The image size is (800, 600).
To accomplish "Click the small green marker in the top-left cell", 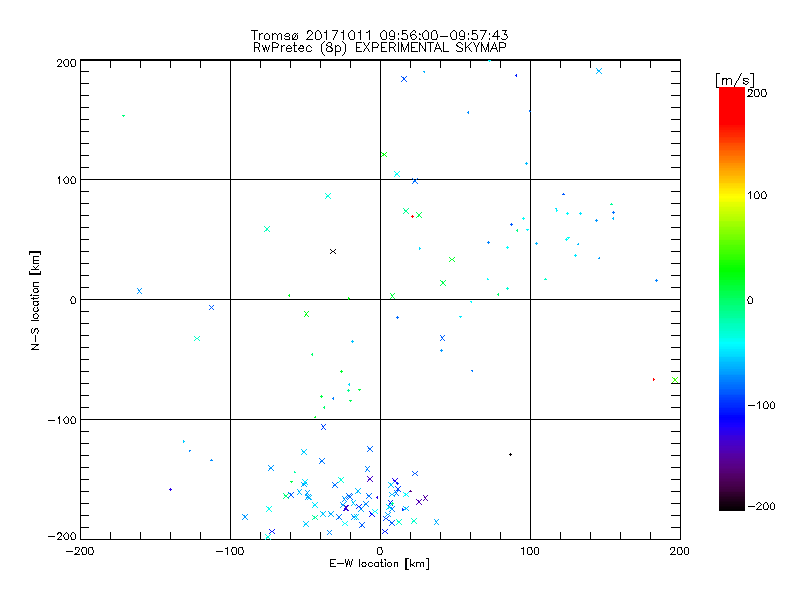I will tap(123, 116).
